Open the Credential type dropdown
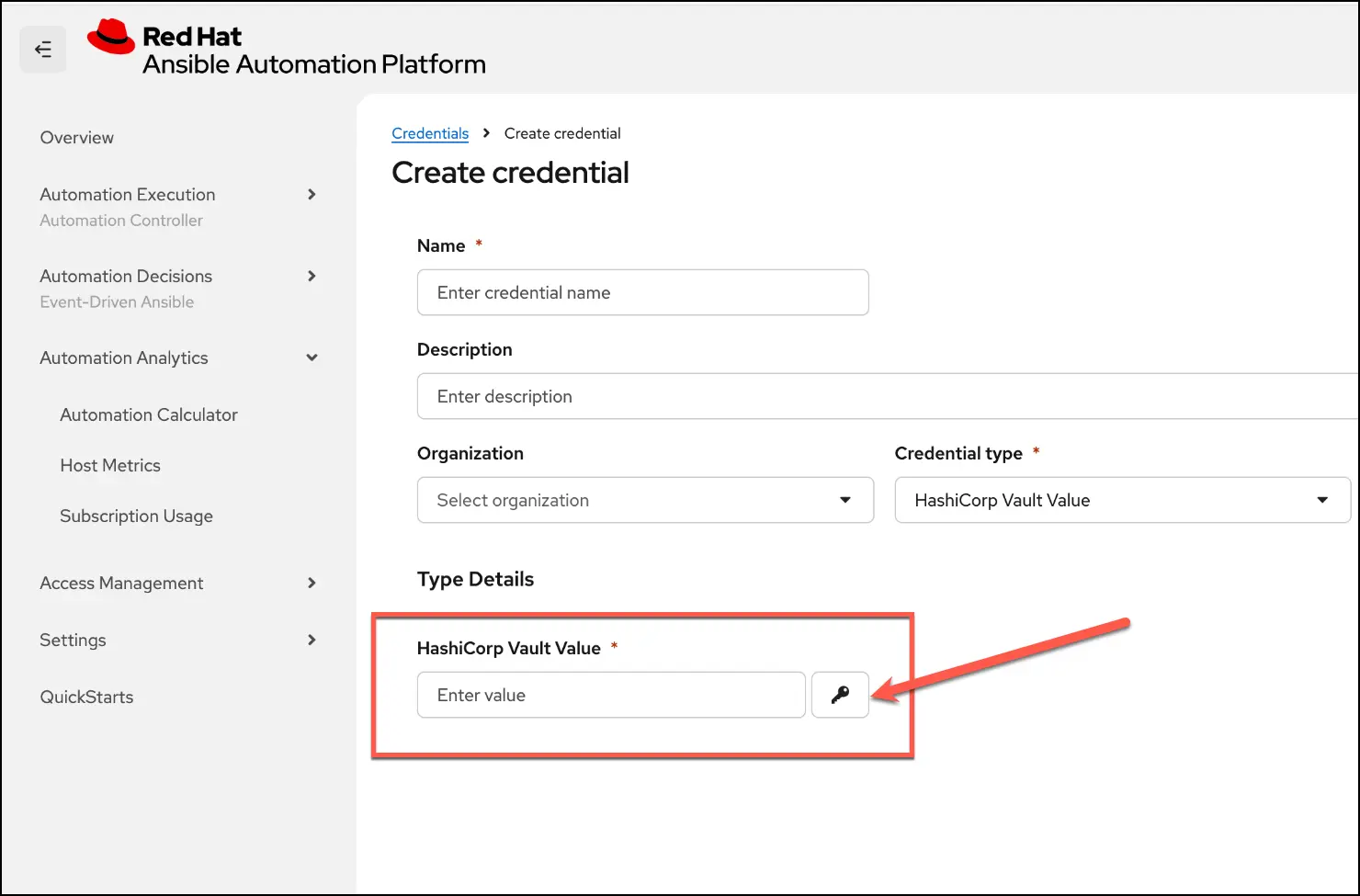Viewport: 1360px width, 896px height. pyautogui.click(x=1123, y=500)
